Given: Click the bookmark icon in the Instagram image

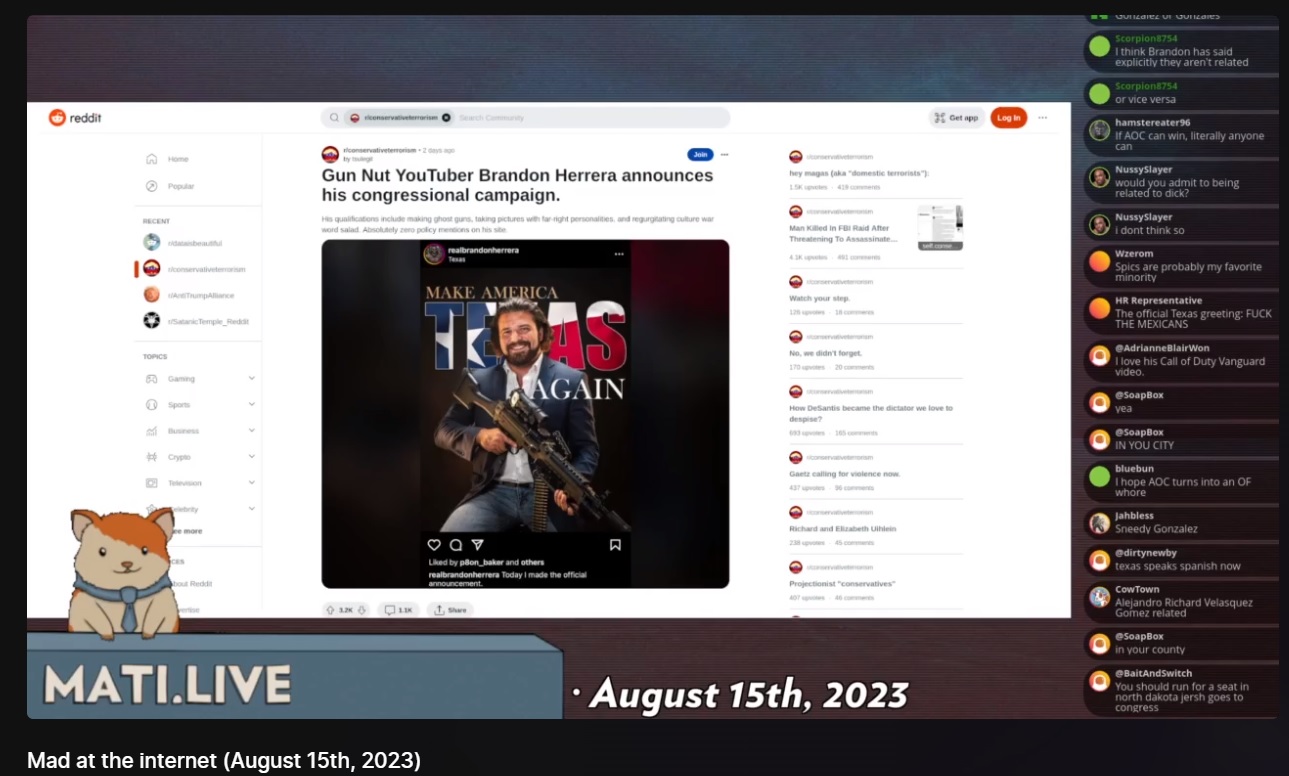Looking at the screenshot, I should (615, 545).
